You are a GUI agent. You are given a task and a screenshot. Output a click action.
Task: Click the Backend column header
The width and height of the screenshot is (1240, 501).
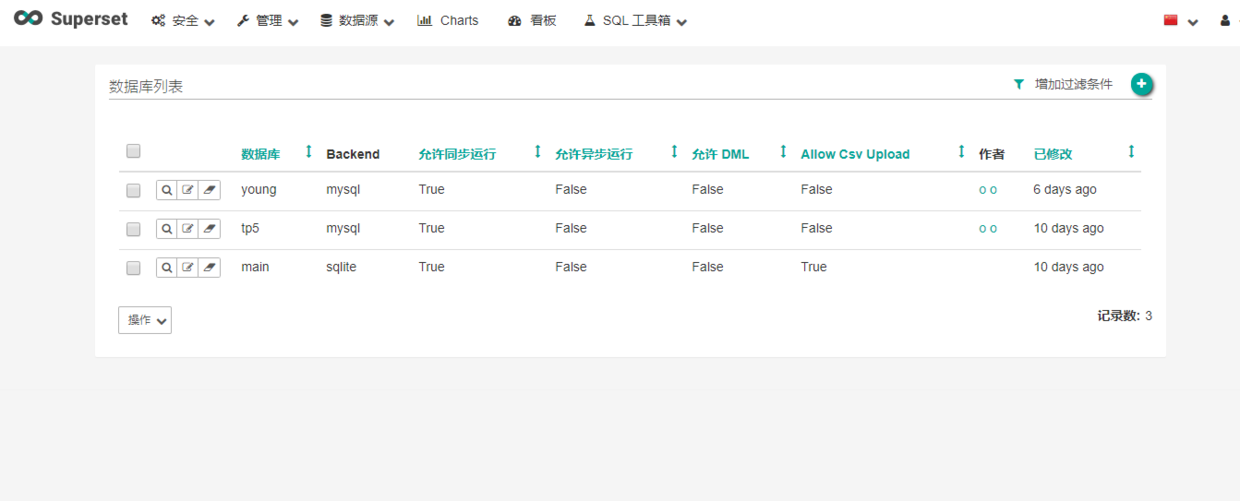click(x=353, y=154)
